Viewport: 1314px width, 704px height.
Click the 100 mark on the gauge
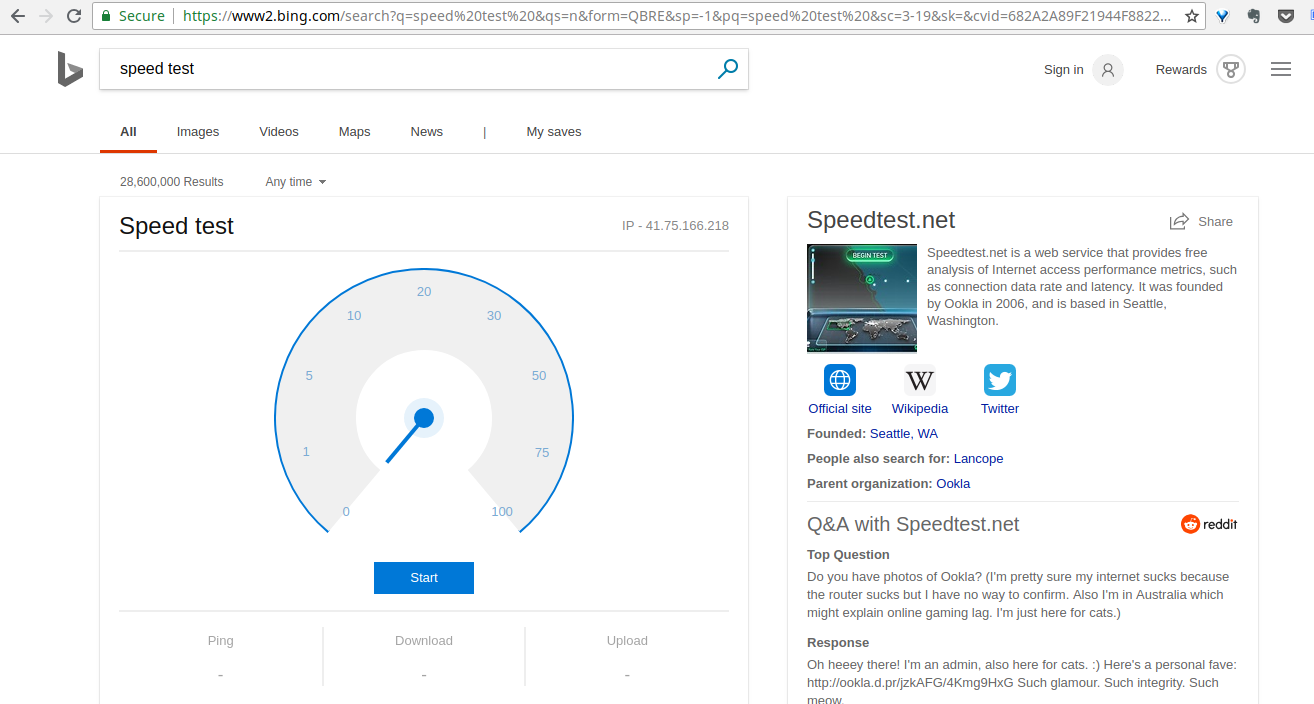[502, 512]
